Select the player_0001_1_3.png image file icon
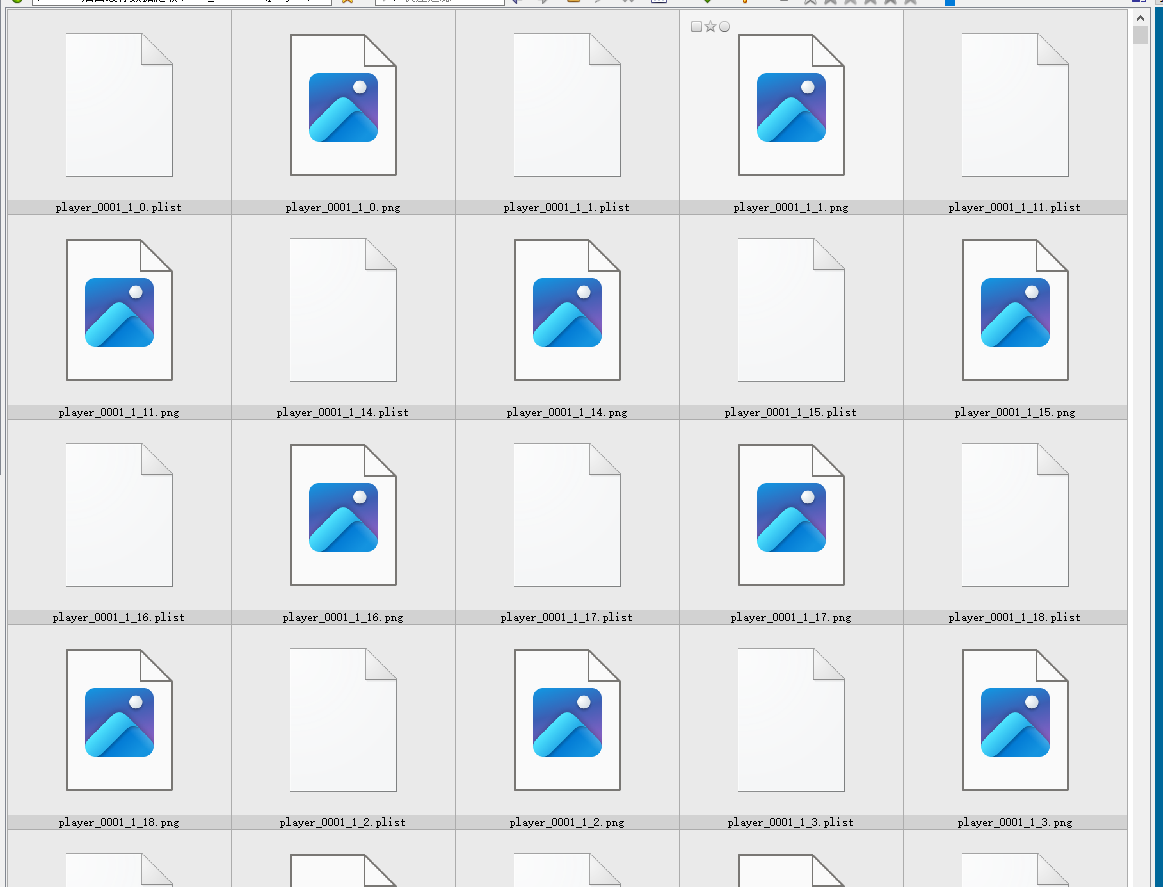This screenshot has width=1163, height=887. point(1015,720)
